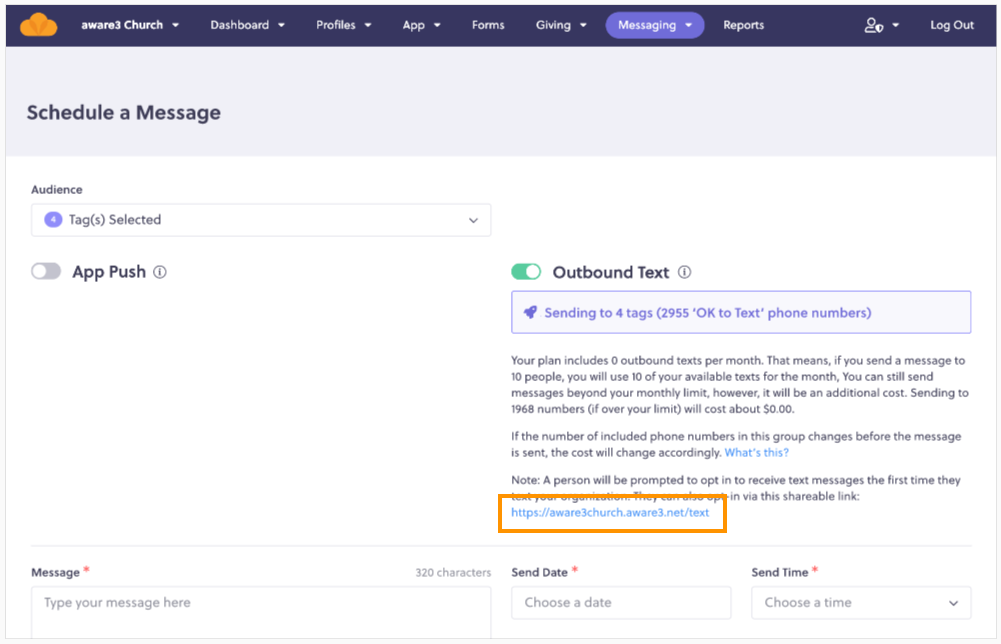Click the Log Out link
This screenshot has width=1001, height=644.
click(952, 25)
